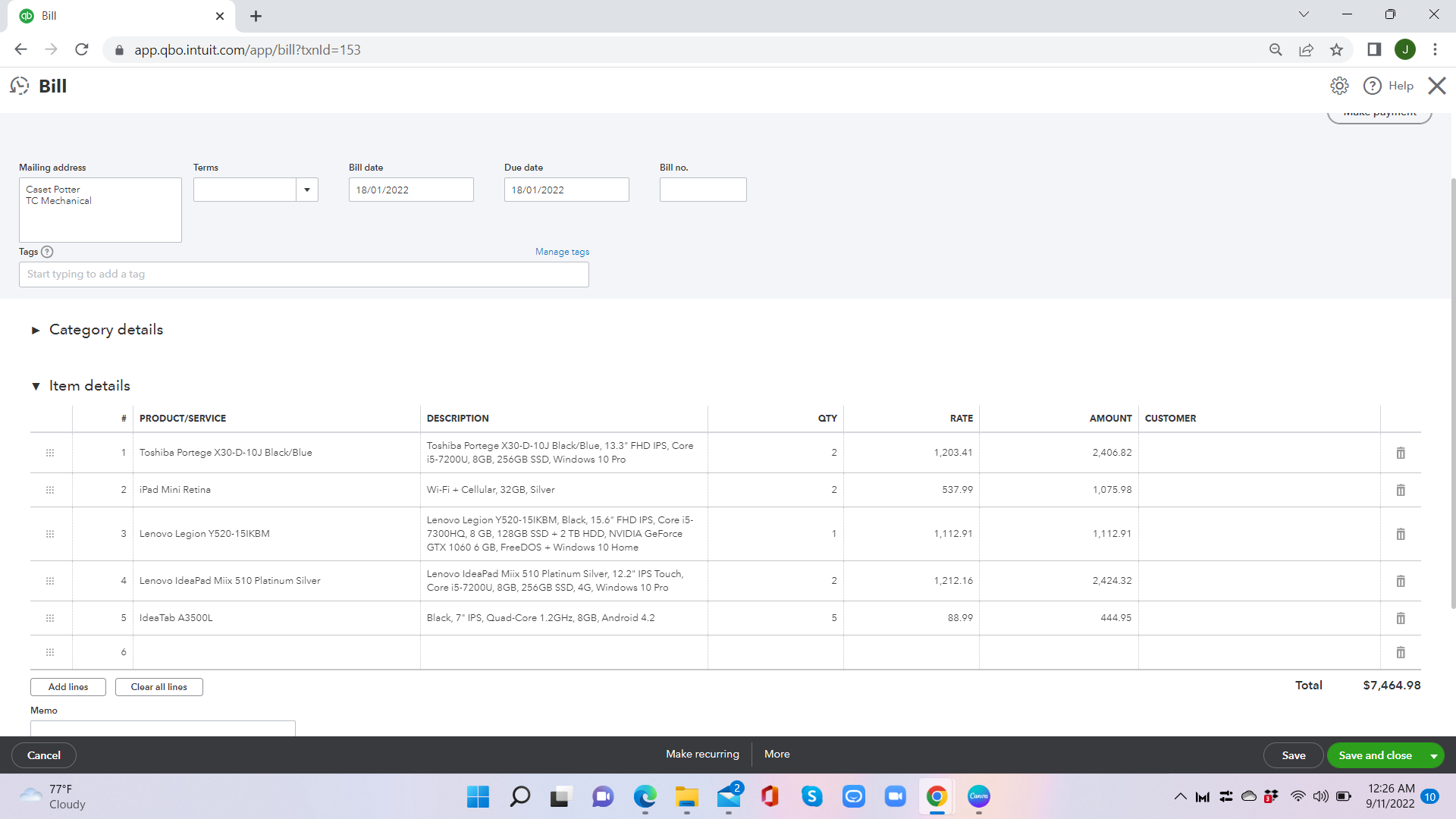
Task: Open Save and close dropdown arrow
Action: click(1433, 755)
